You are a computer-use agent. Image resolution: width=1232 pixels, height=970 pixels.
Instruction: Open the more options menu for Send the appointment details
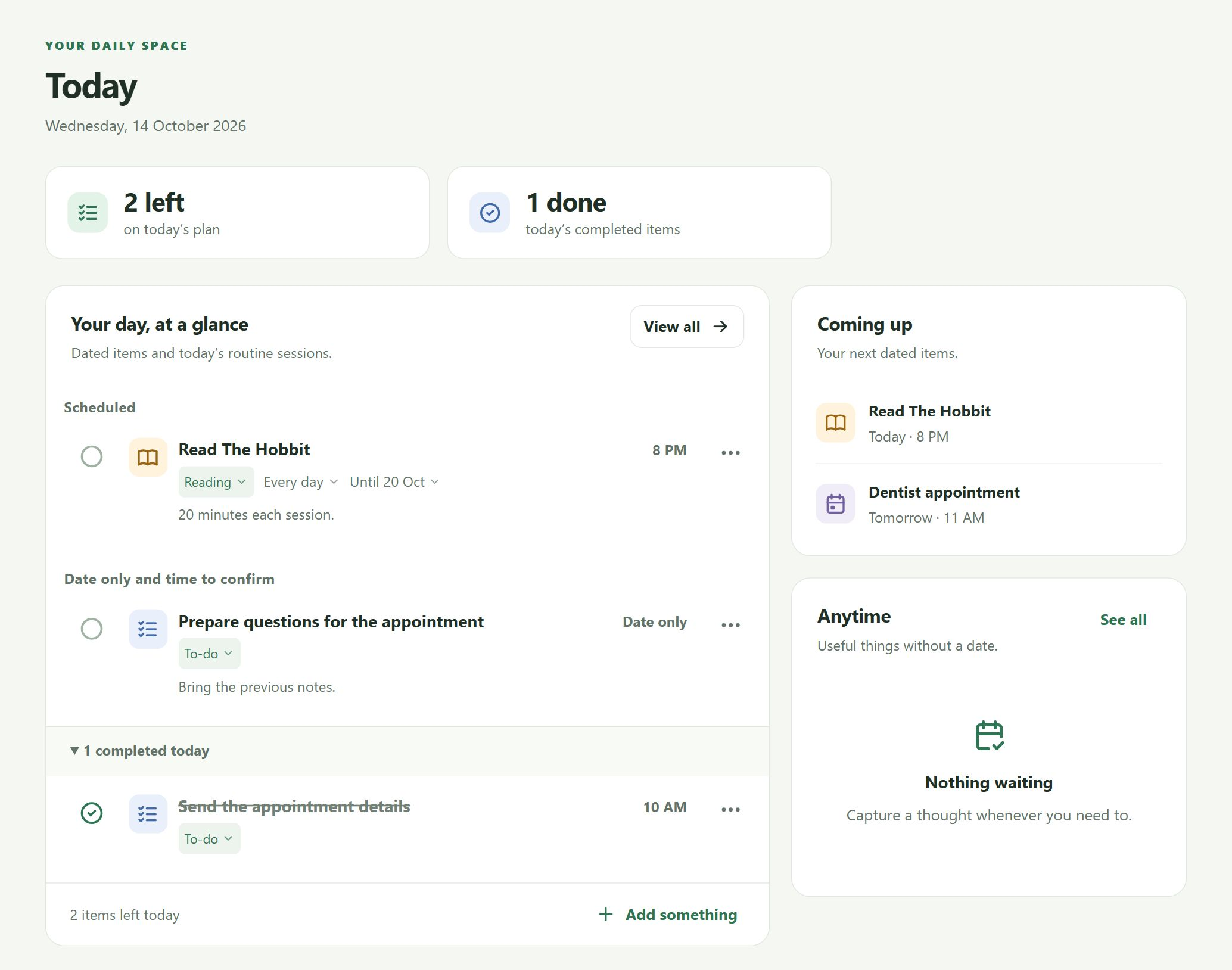coord(730,809)
